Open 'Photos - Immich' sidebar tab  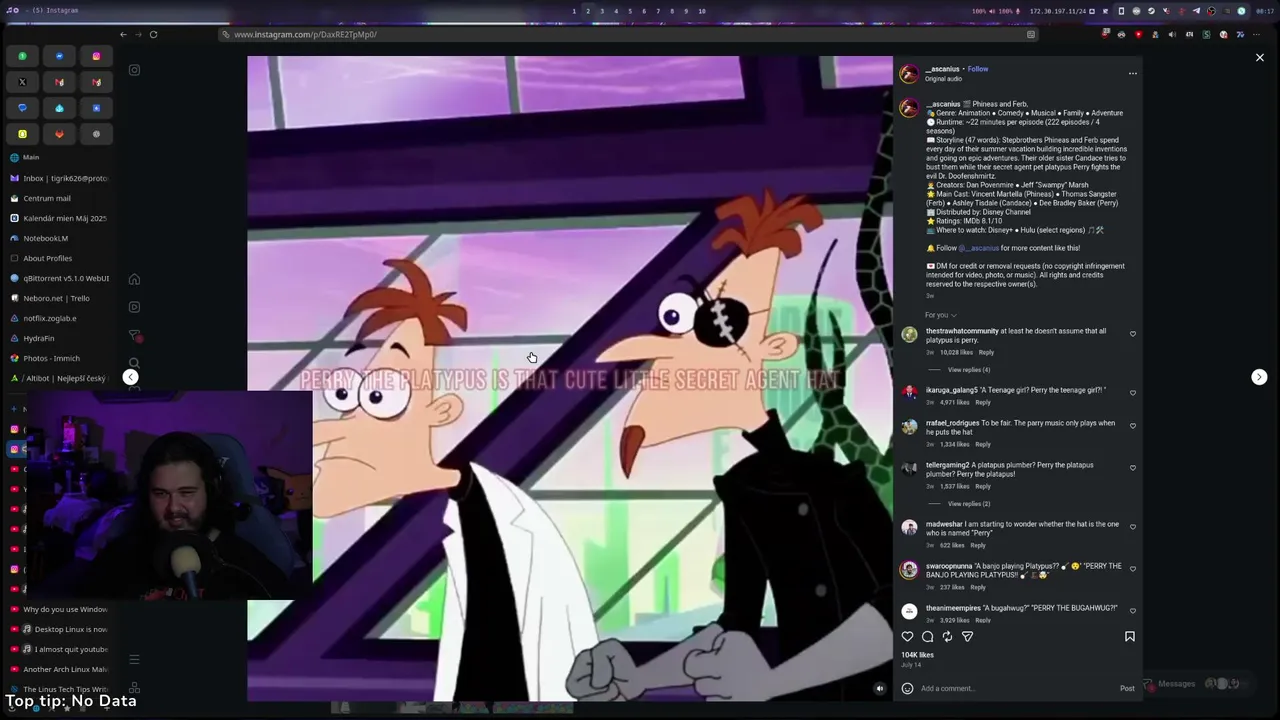tap(60, 358)
